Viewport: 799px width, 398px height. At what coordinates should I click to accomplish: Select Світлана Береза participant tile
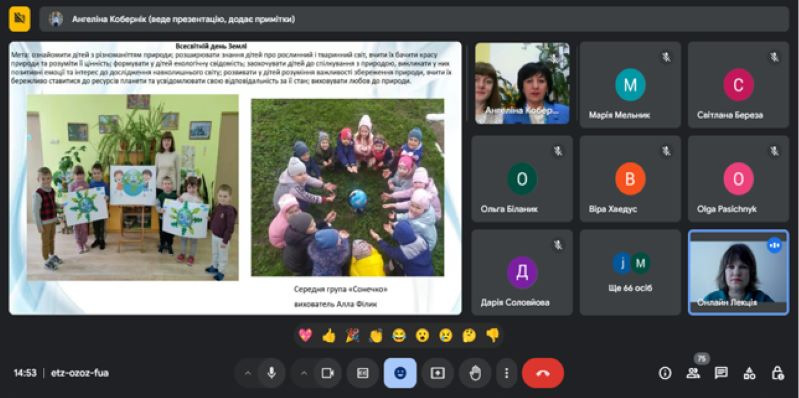[738, 85]
